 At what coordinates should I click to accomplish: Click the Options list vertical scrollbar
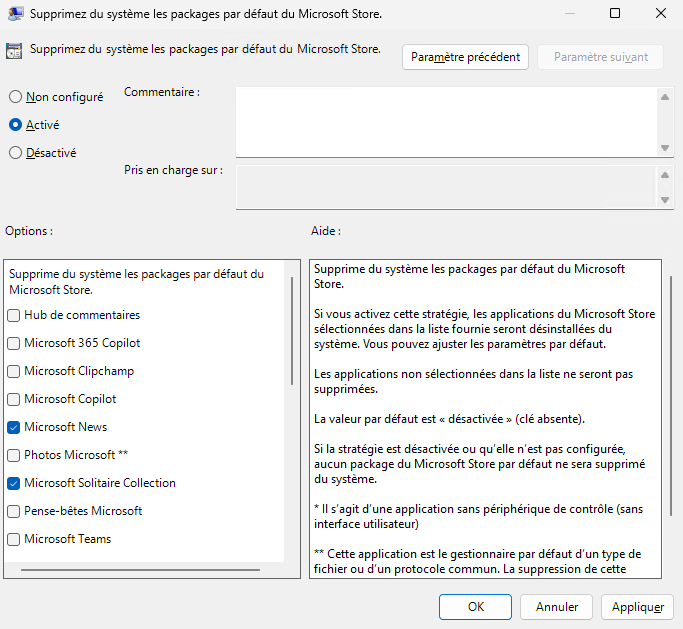292,331
